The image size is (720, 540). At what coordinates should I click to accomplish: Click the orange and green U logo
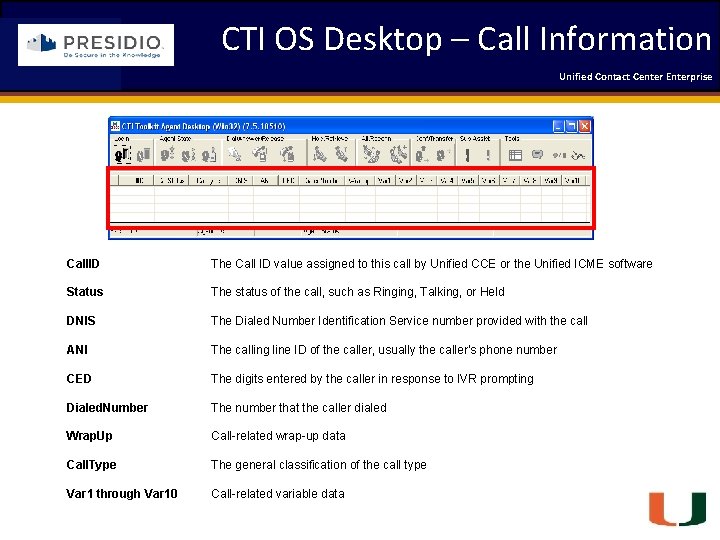point(677,508)
